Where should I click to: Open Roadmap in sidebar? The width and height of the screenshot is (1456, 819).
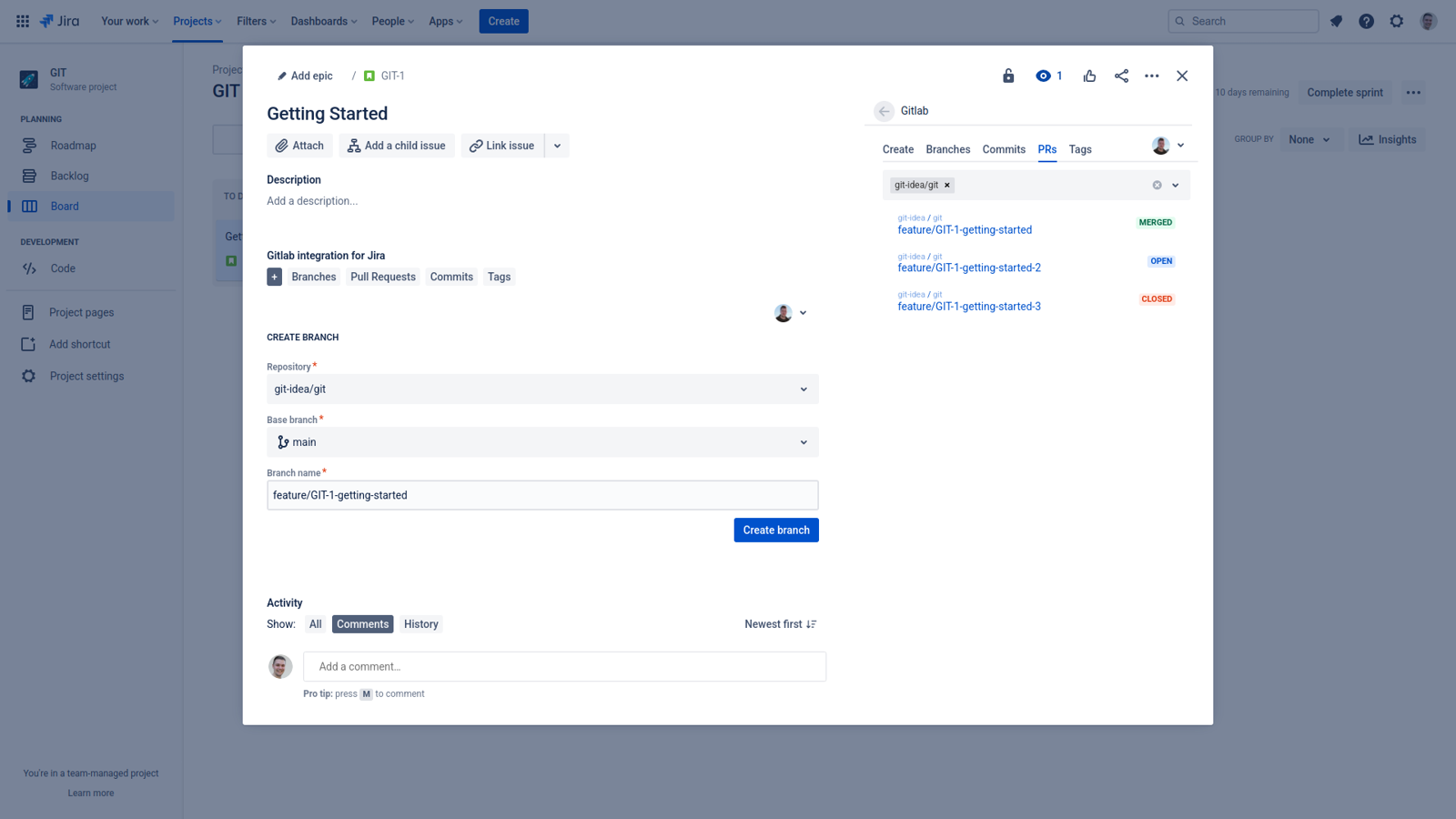pos(91,146)
